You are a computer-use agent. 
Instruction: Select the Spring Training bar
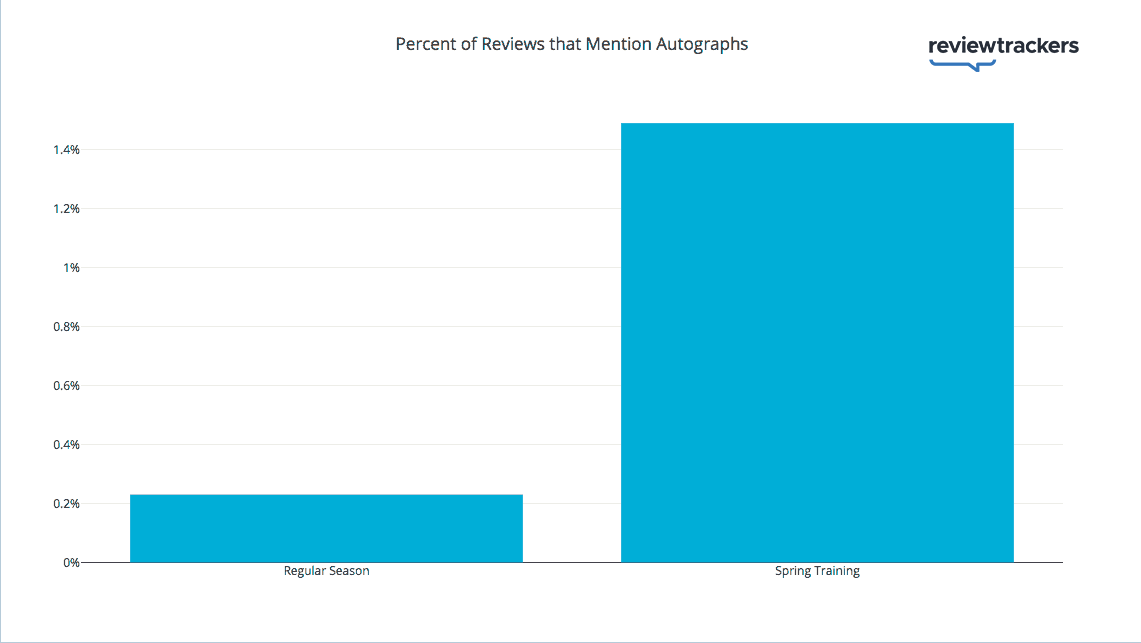(x=817, y=342)
